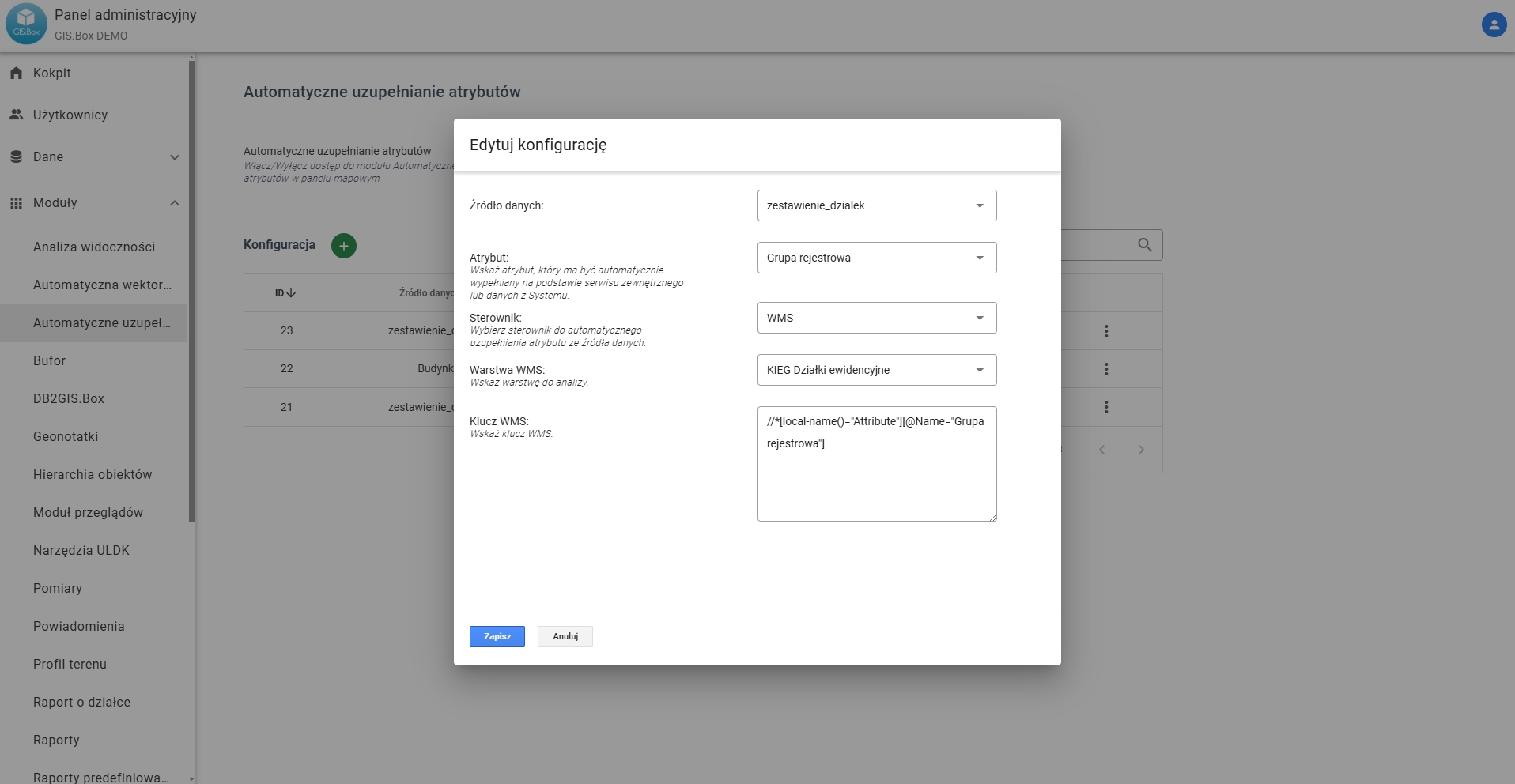This screenshot has width=1515, height=784.
Task: Select Narzędzia ULDK module in sidebar
Action: (81, 551)
